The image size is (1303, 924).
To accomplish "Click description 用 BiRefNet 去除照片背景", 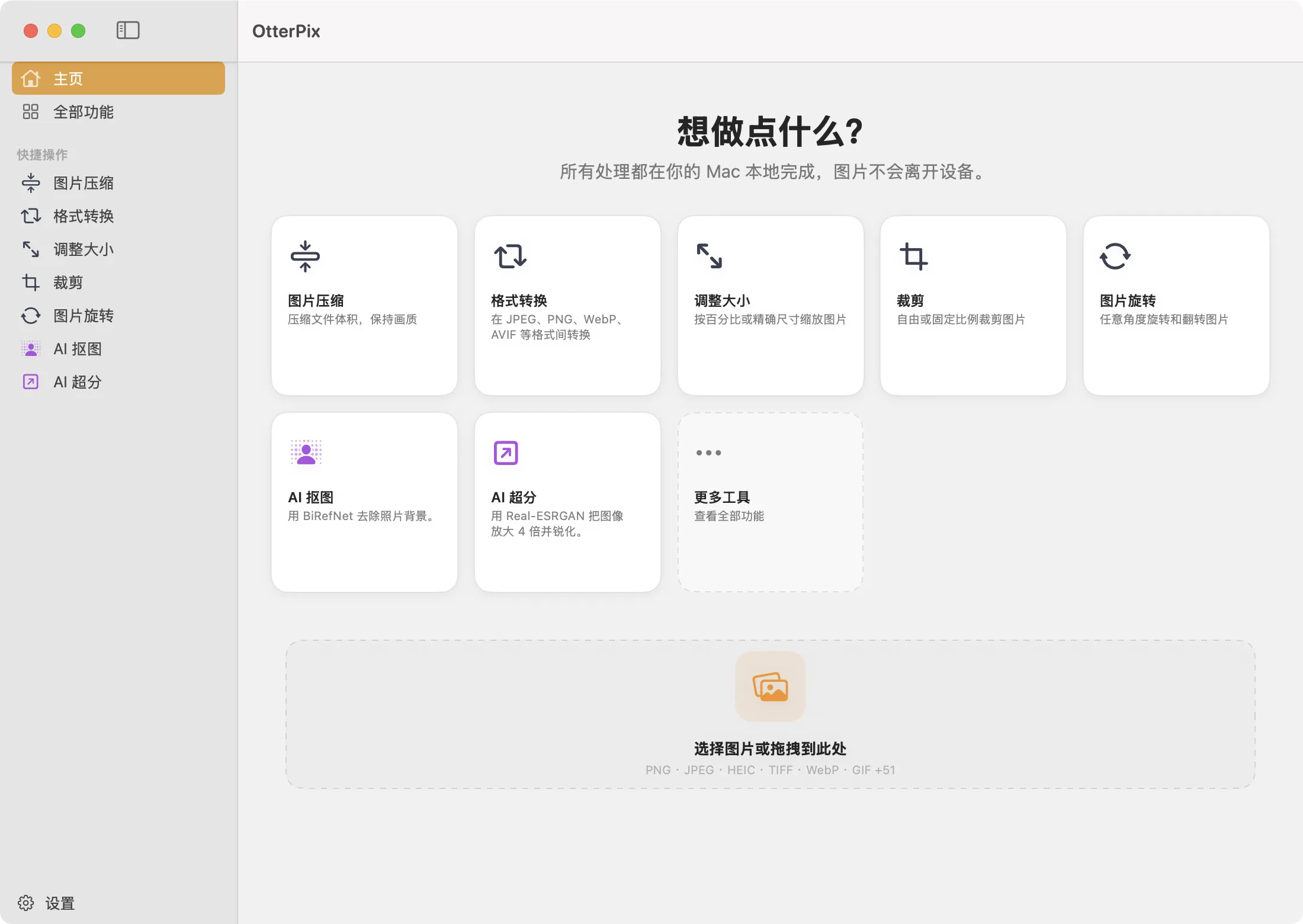I will click(x=361, y=516).
